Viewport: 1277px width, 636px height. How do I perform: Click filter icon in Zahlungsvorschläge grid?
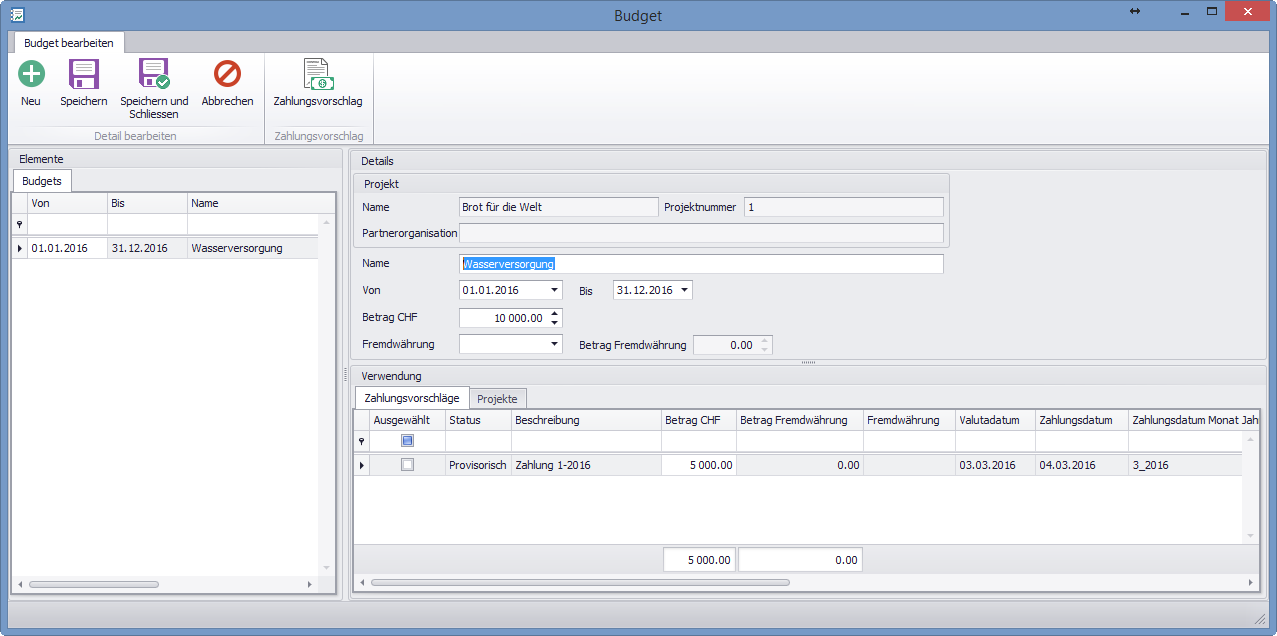click(x=361, y=441)
